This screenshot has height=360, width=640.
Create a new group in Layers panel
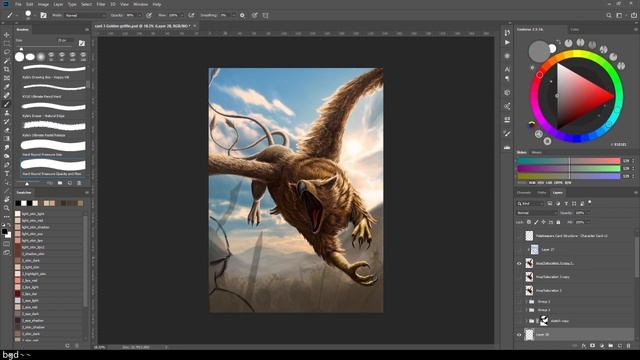(x=611, y=346)
